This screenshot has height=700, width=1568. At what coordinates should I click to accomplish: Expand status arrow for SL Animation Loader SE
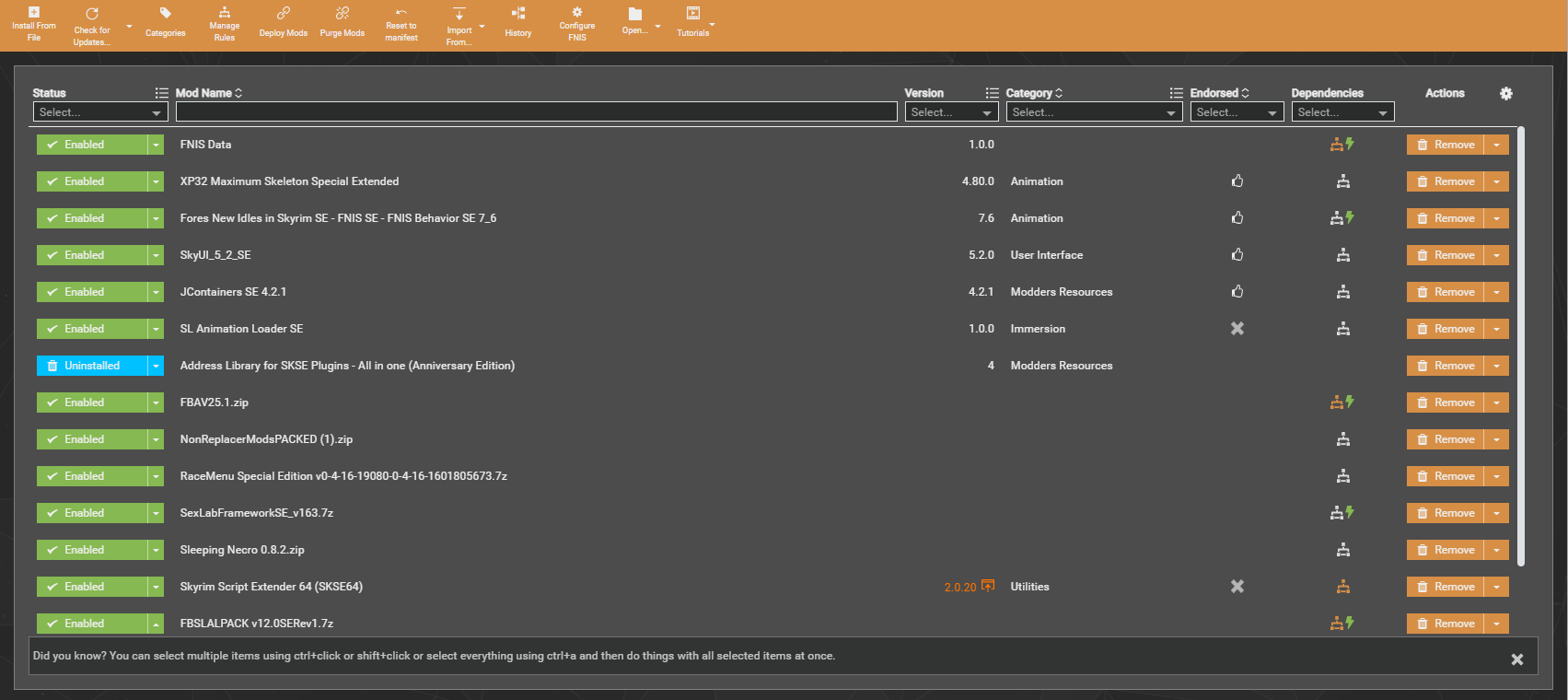[157, 329]
